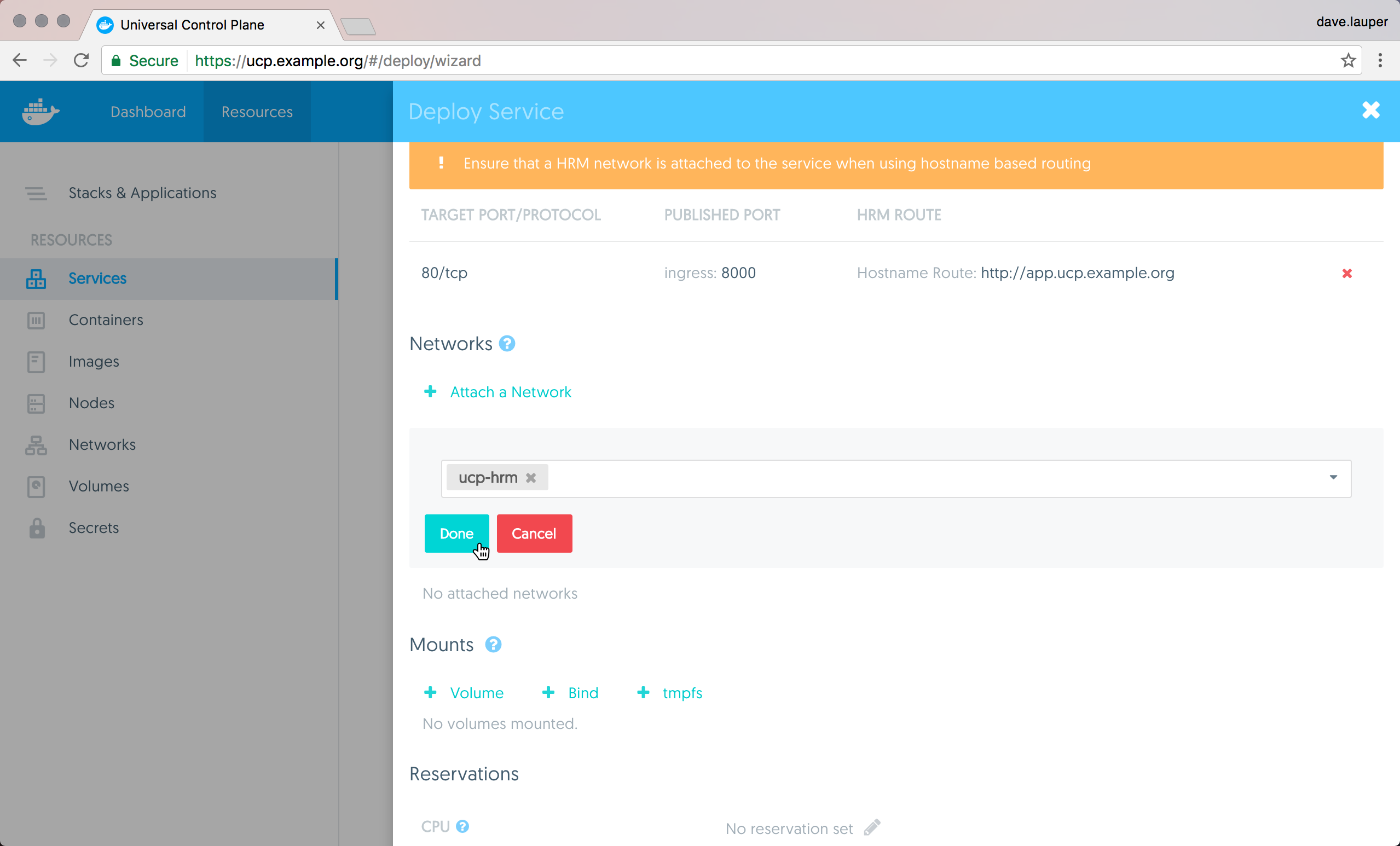Open the Chrome three-dot menu
The height and width of the screenshot is (846, 1400).
pyautogui.click(x=1380, y=61)
